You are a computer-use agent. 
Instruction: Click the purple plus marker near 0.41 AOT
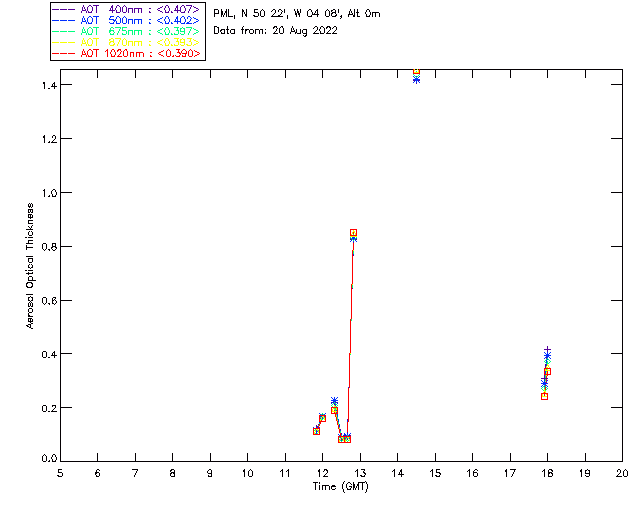(x=547, y=350)
